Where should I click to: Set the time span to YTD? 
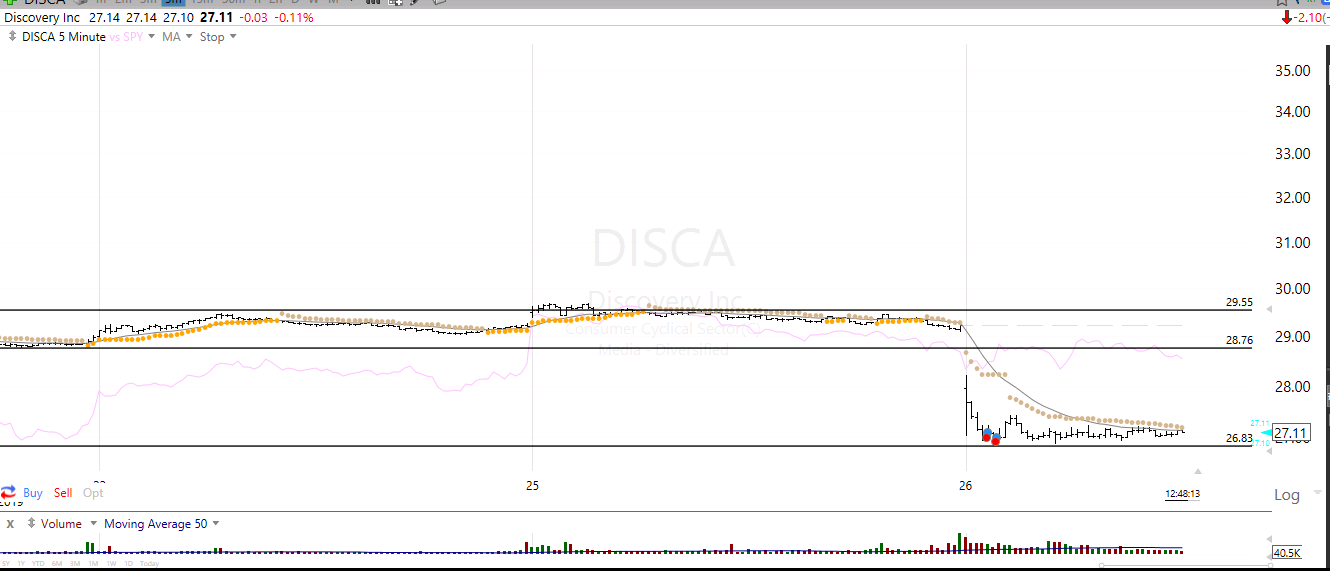[x=38, y=563]
